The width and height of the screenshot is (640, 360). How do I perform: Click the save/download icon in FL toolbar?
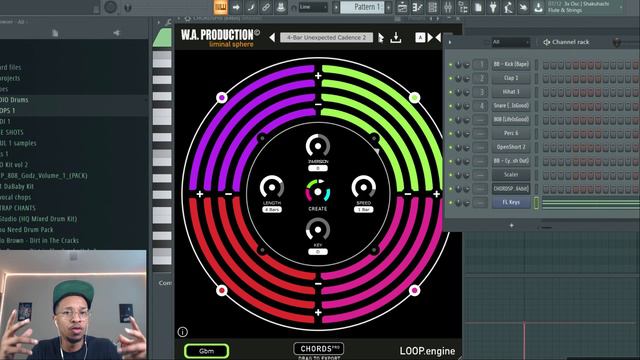(538, 7)
